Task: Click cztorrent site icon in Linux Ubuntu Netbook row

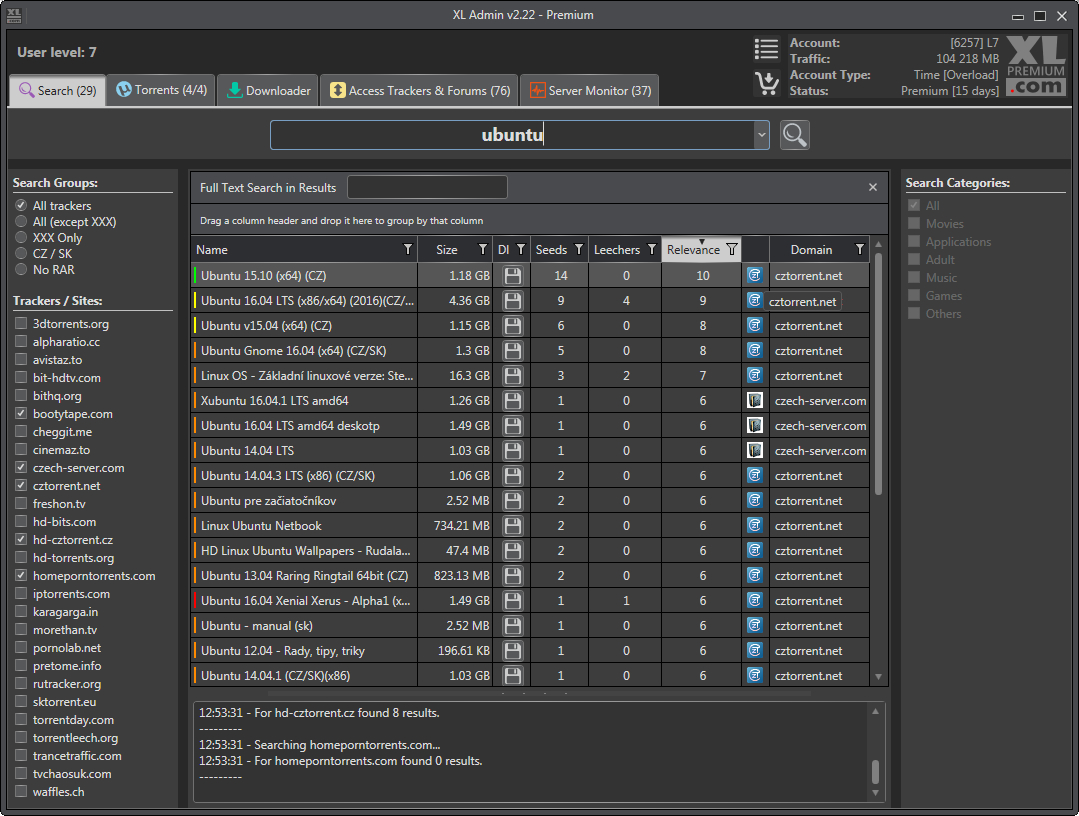Action: tap(755, 526)
